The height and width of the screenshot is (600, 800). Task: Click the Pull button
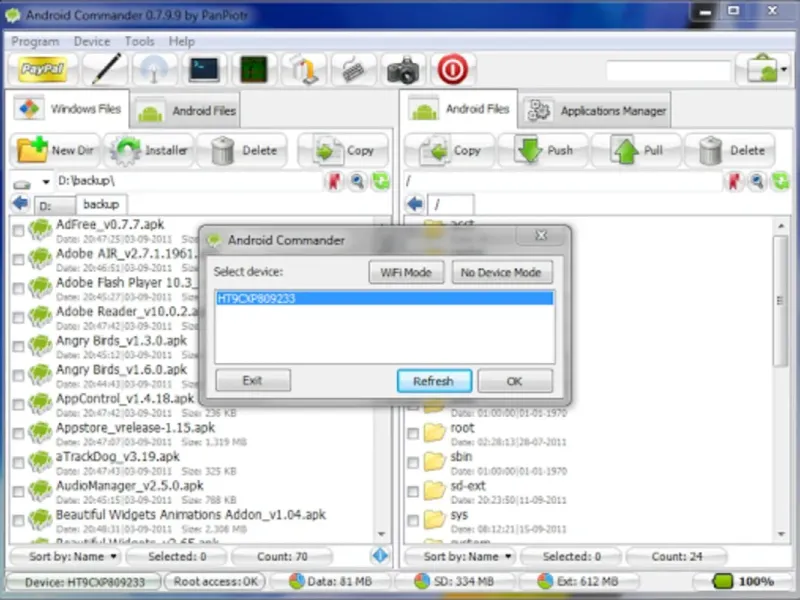(x=637, y=151)
